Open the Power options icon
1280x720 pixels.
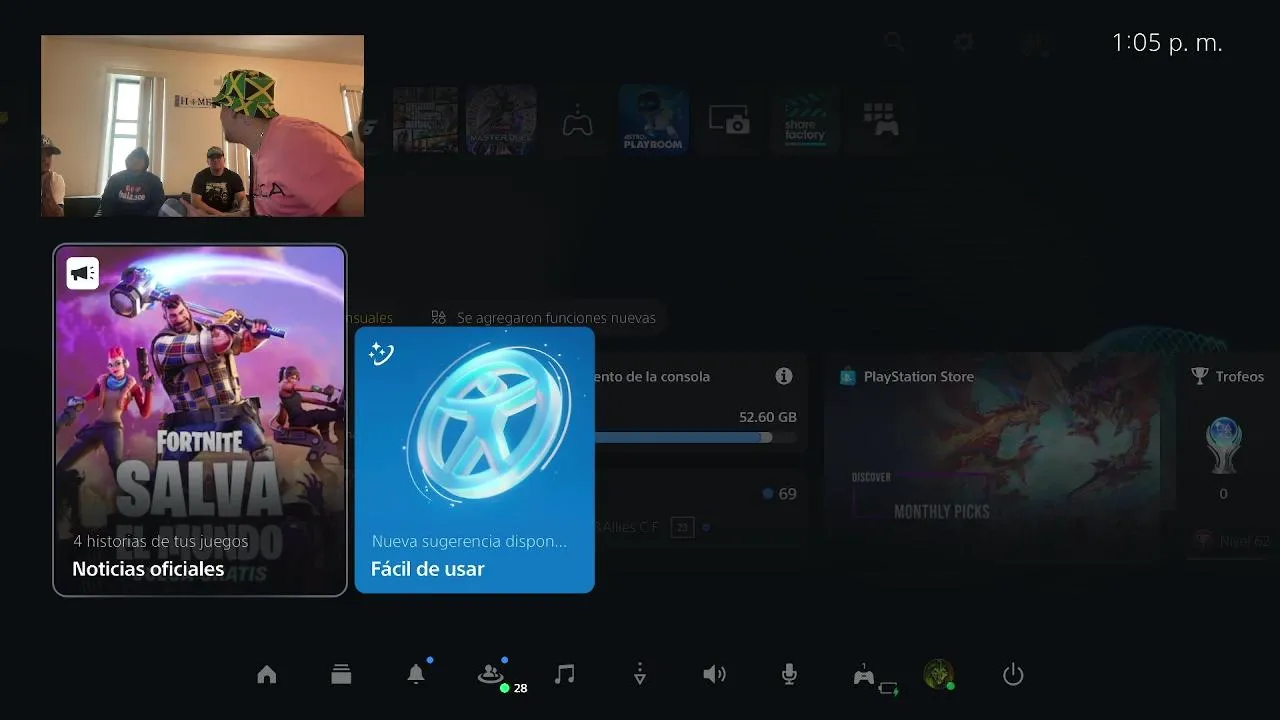click(x=1013, y=675)
